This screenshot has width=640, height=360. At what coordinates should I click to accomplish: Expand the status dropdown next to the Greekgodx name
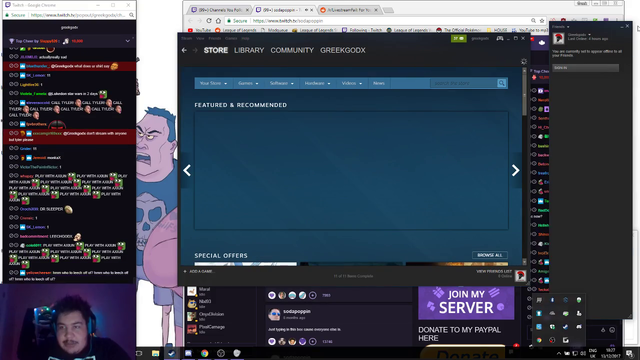coord(589,35)
